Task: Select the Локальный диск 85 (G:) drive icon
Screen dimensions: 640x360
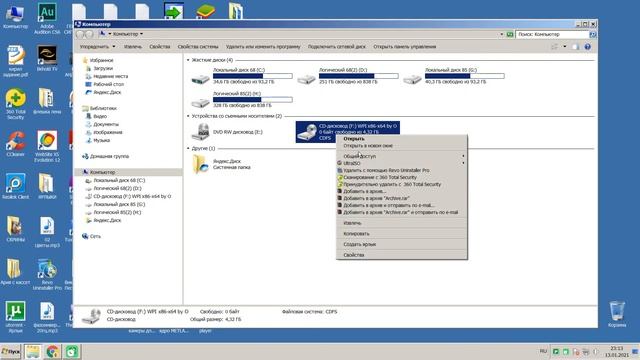Action: coord(412,78)
